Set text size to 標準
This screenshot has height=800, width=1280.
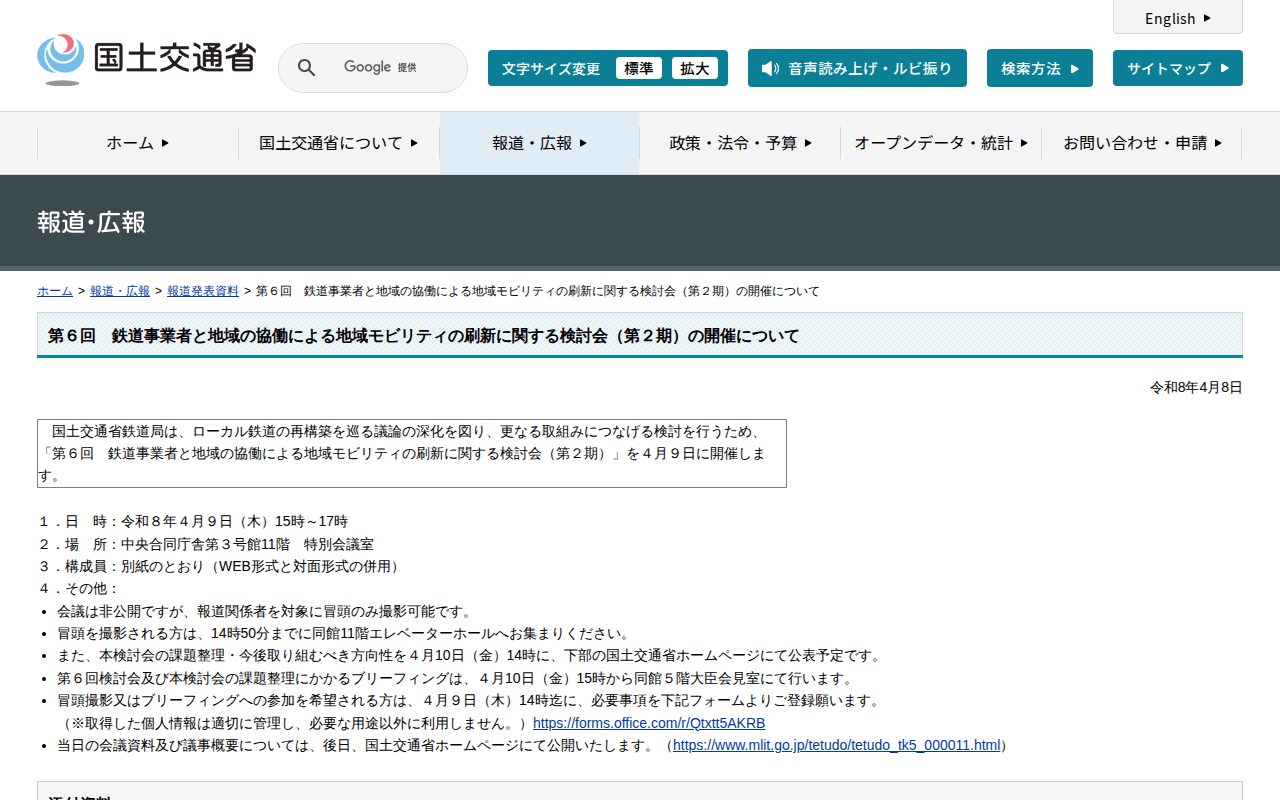tap(638, 68)
